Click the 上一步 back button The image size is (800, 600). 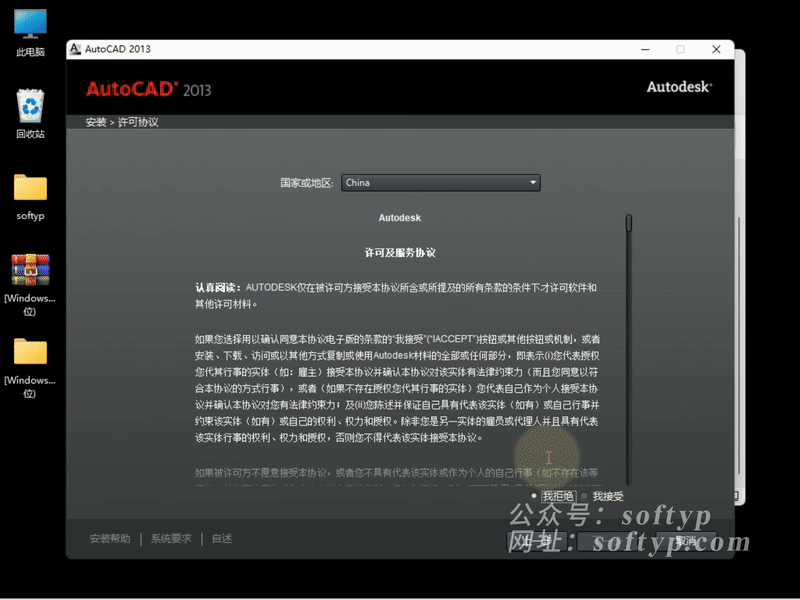pyautogui.click(x=537, y=541)
